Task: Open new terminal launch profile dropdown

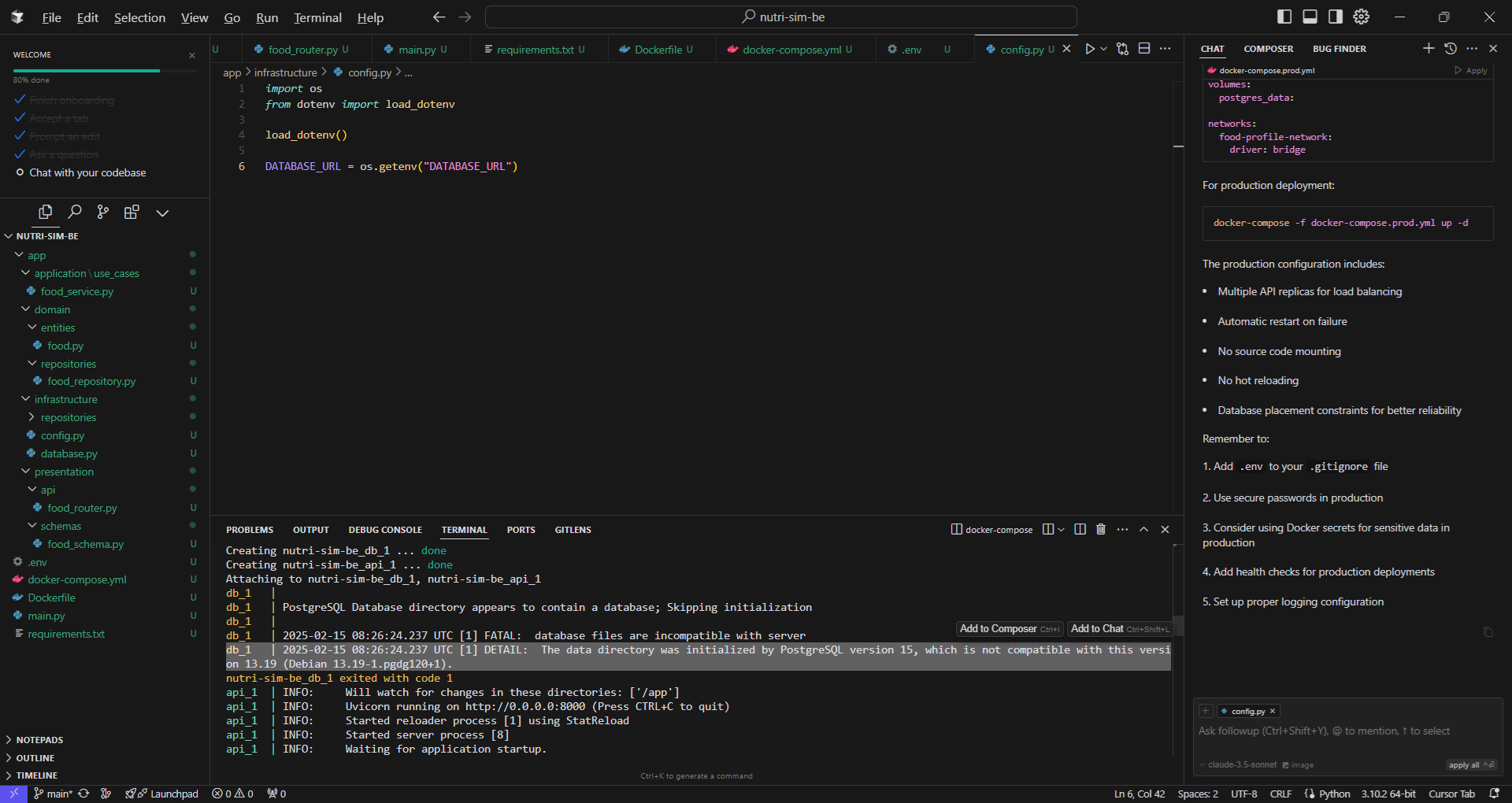Action: tap(1061, 529)
